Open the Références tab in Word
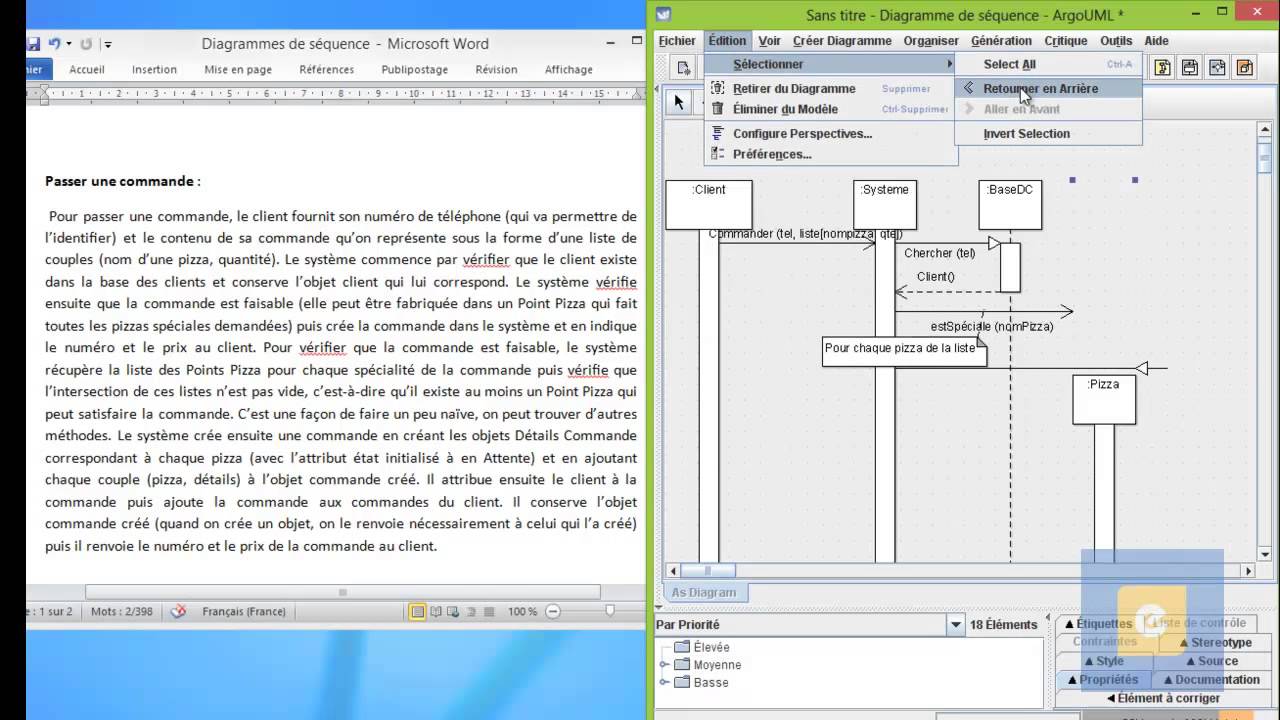Screen dimensions: 1280x720 326,70
